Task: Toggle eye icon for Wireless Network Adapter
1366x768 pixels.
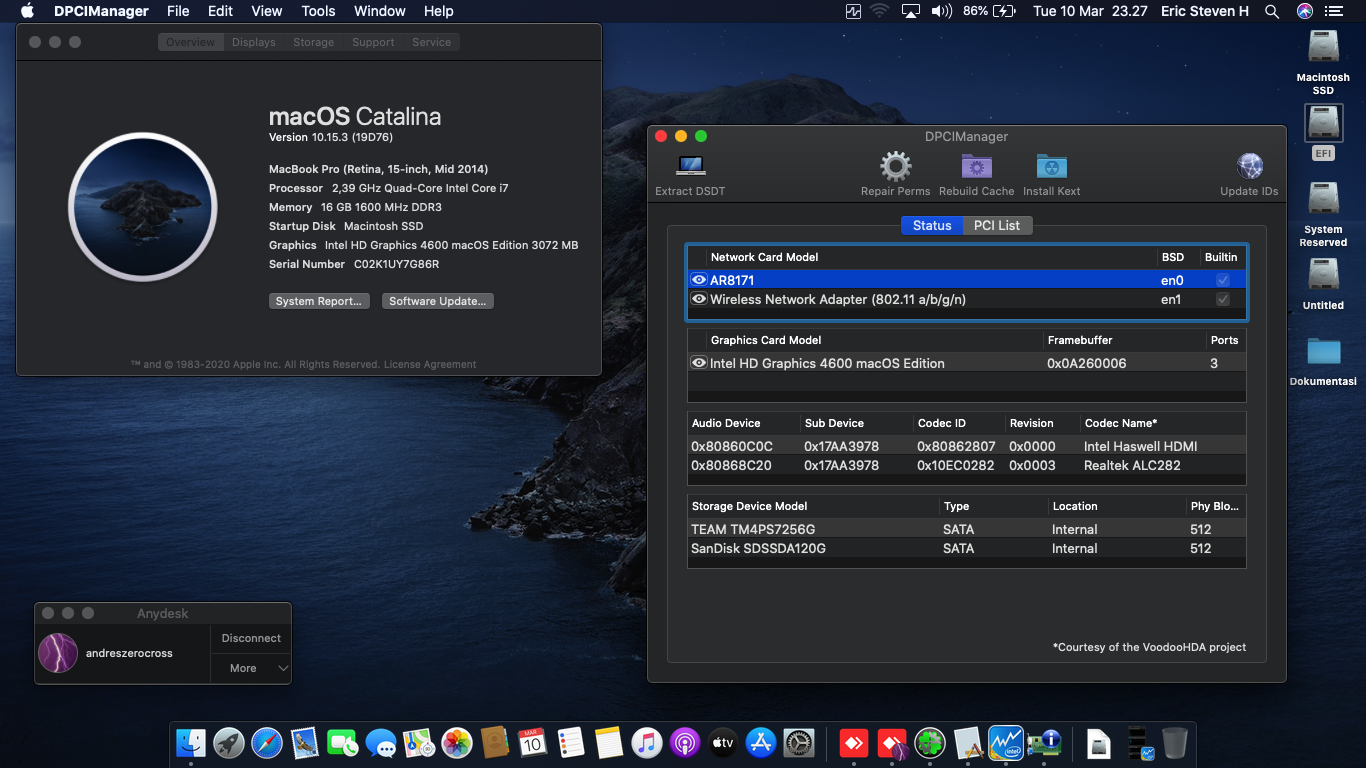Action: coord(699,299)
